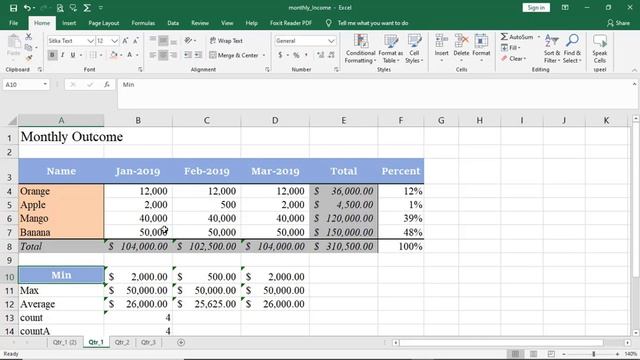The height and width of the screenshot is (360, 640).
Task: Add a new sheet with plus icon
Action: click(181, 342)
